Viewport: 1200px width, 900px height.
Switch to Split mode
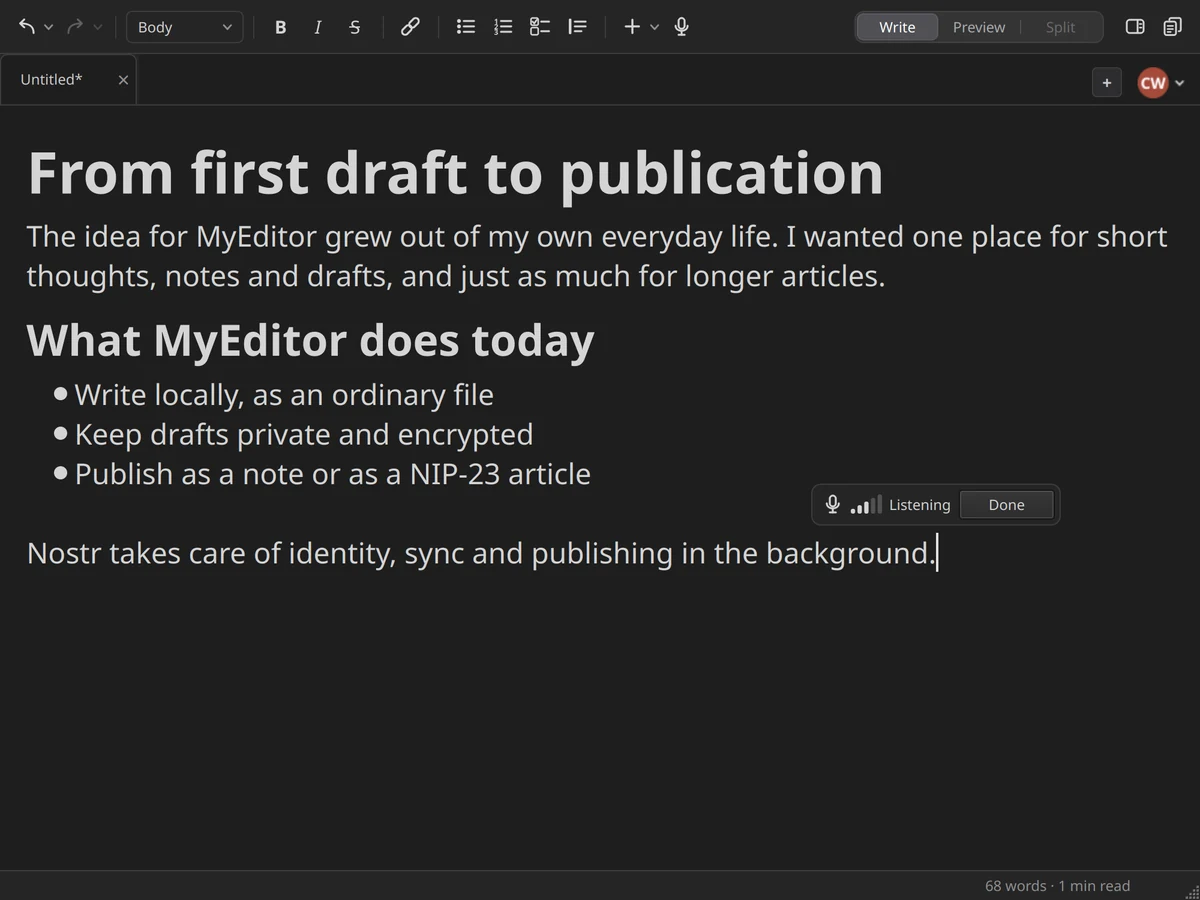pyautogui.click(x=1061, y=27)
